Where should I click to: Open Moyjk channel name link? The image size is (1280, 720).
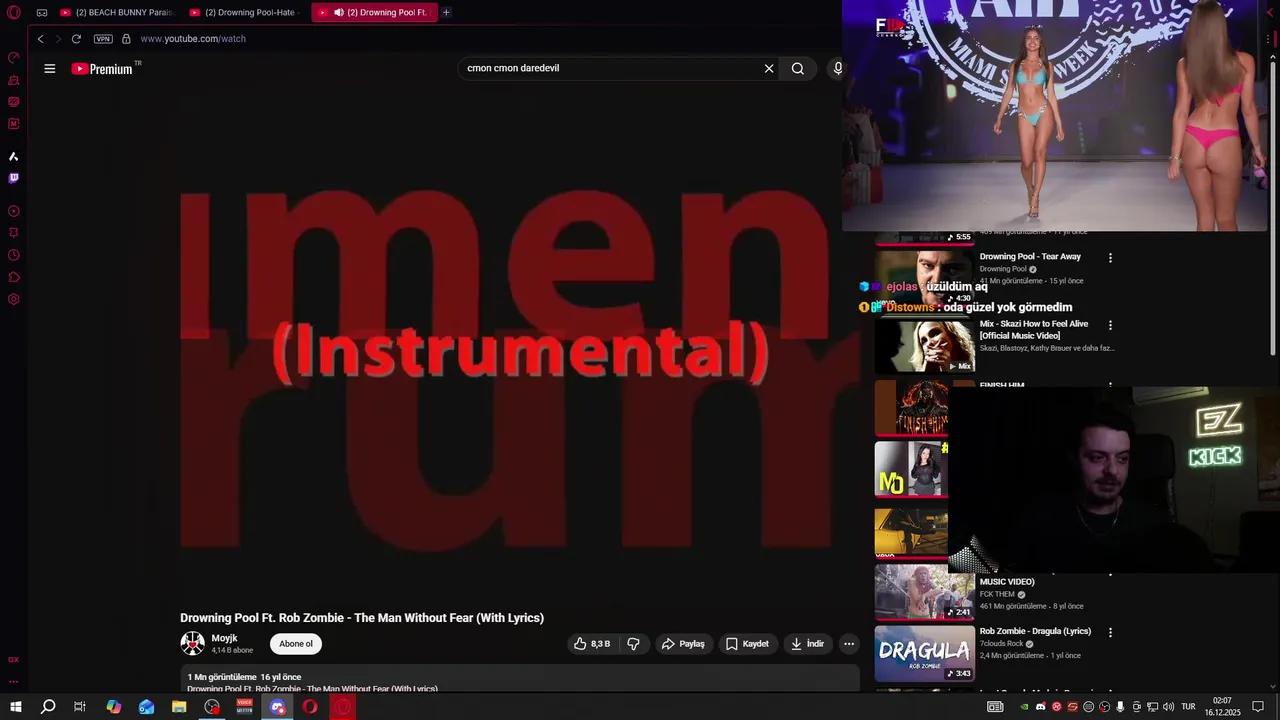pyautogui.click(x=224, y=638)
